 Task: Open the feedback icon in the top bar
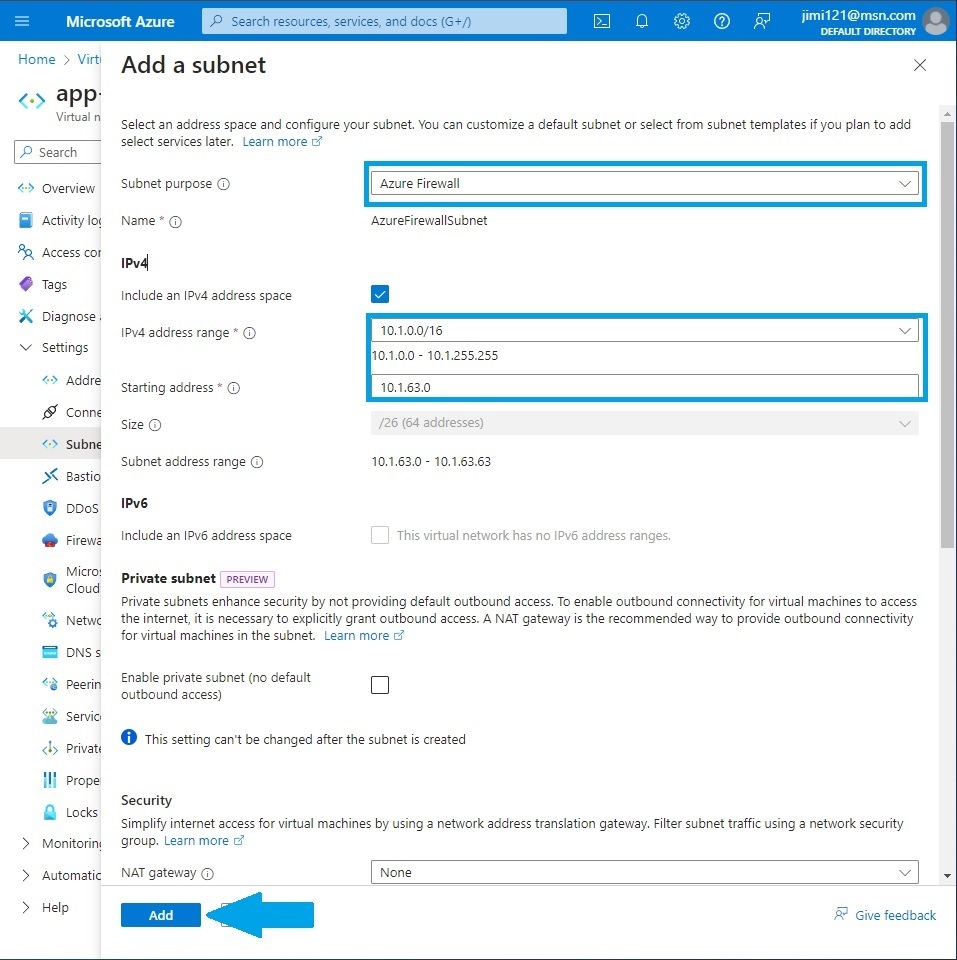761,20
